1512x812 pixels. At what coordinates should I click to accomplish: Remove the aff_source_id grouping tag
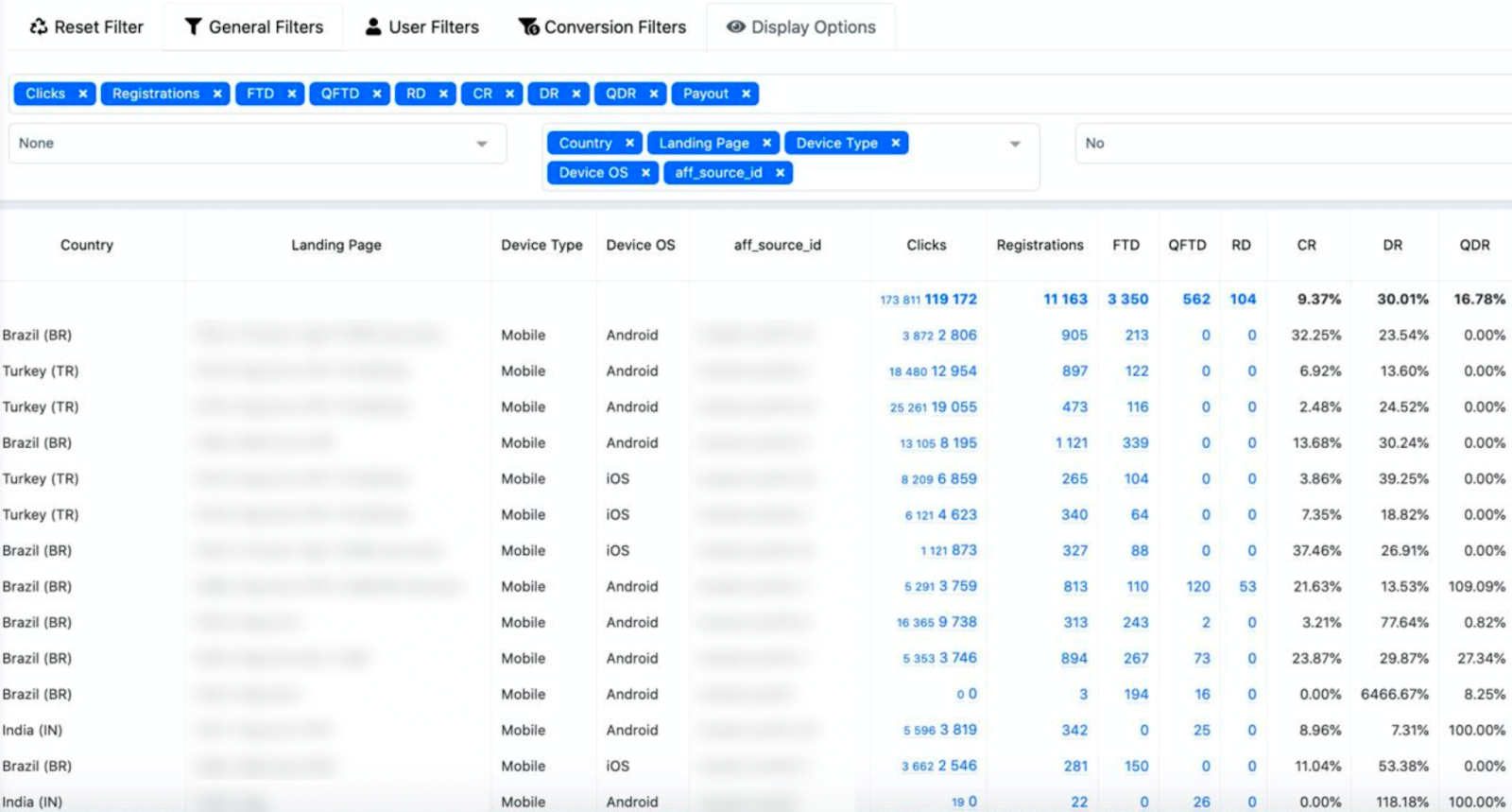(780, 173)
